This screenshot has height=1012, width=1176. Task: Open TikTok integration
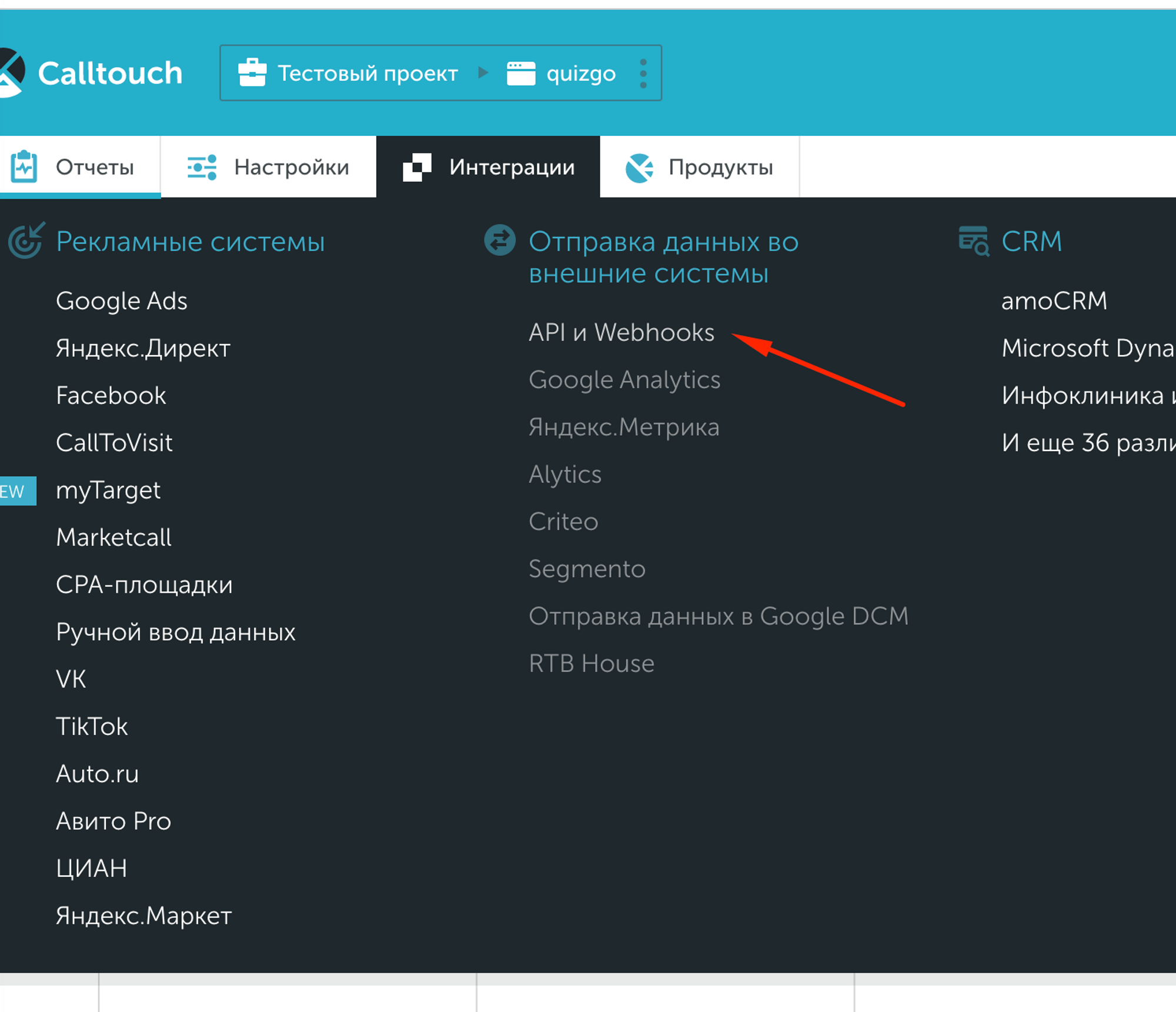pyautogui.click(x=92, y=727)
